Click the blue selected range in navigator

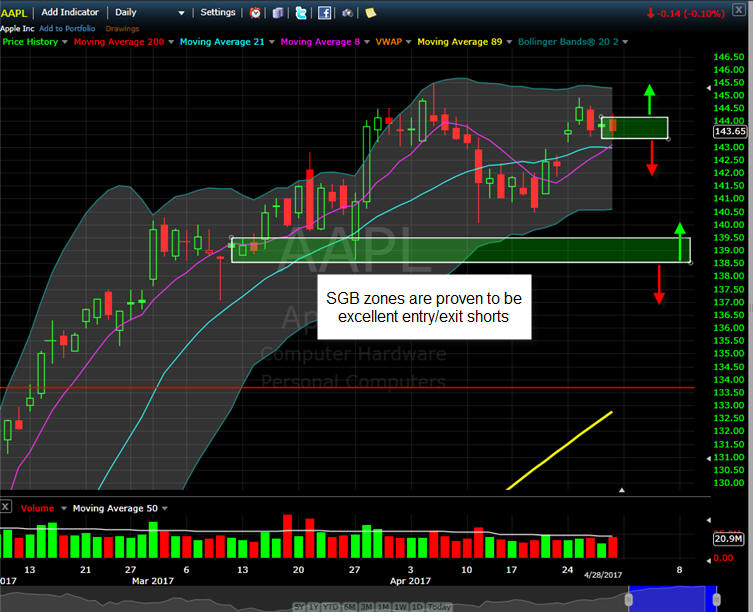point(672,599)
